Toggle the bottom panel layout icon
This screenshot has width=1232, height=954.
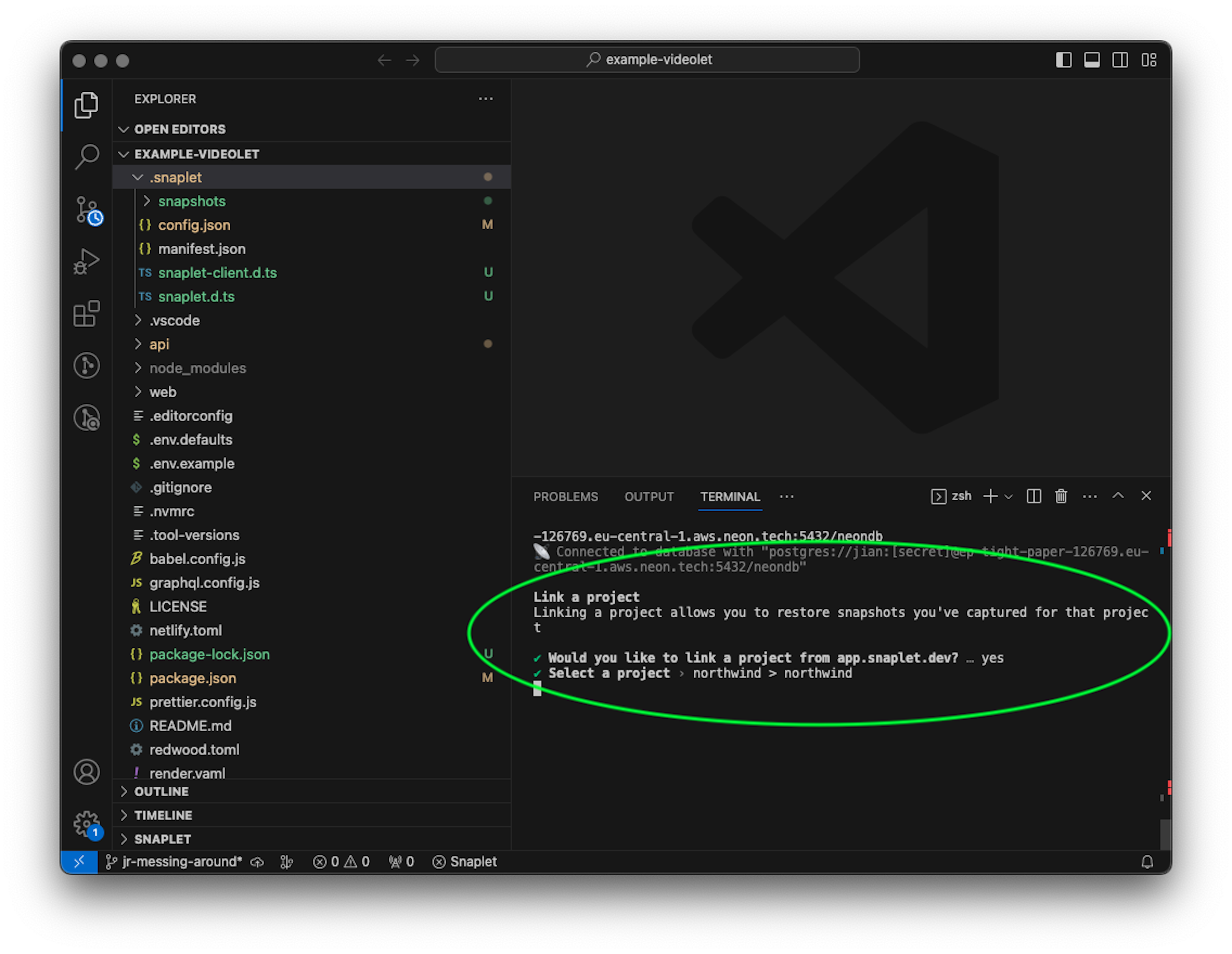click(1091, 60)
